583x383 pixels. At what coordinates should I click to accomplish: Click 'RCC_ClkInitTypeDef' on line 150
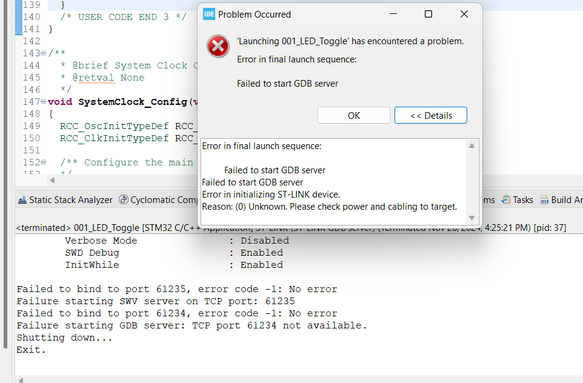click(x=115, y=138)
